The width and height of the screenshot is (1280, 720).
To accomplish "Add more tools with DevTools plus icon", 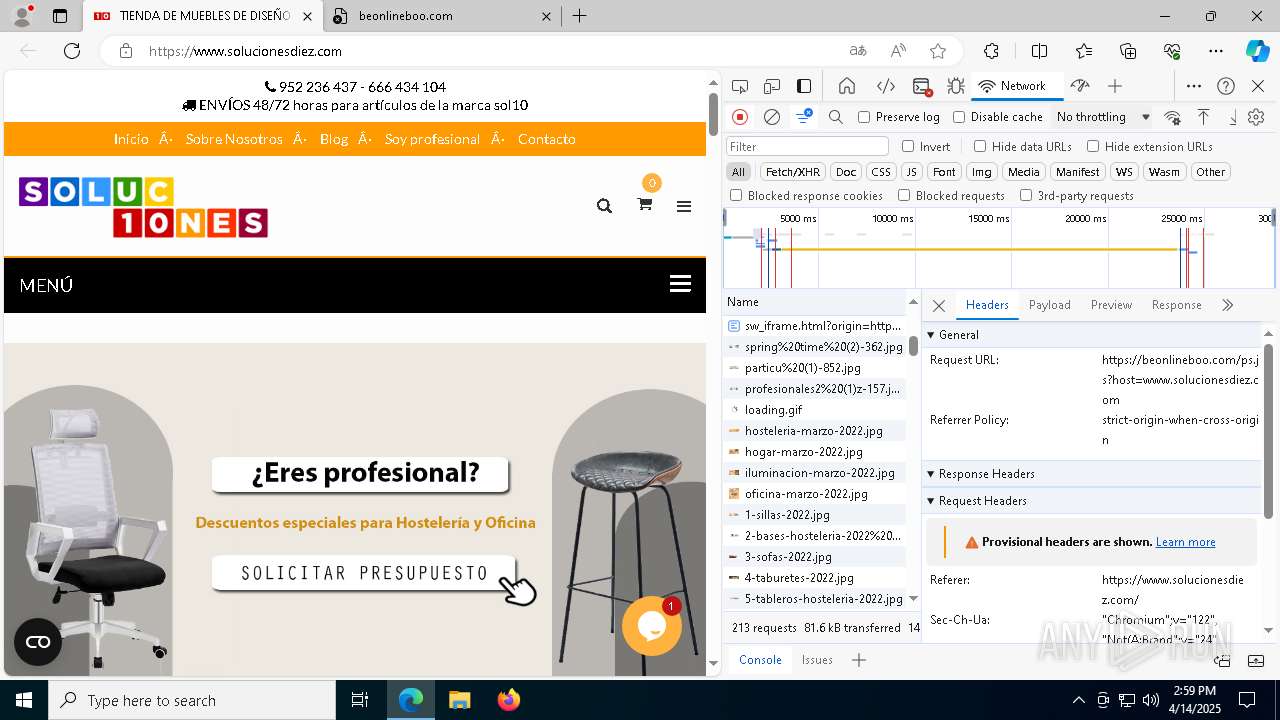I will tap(1115, 86).
